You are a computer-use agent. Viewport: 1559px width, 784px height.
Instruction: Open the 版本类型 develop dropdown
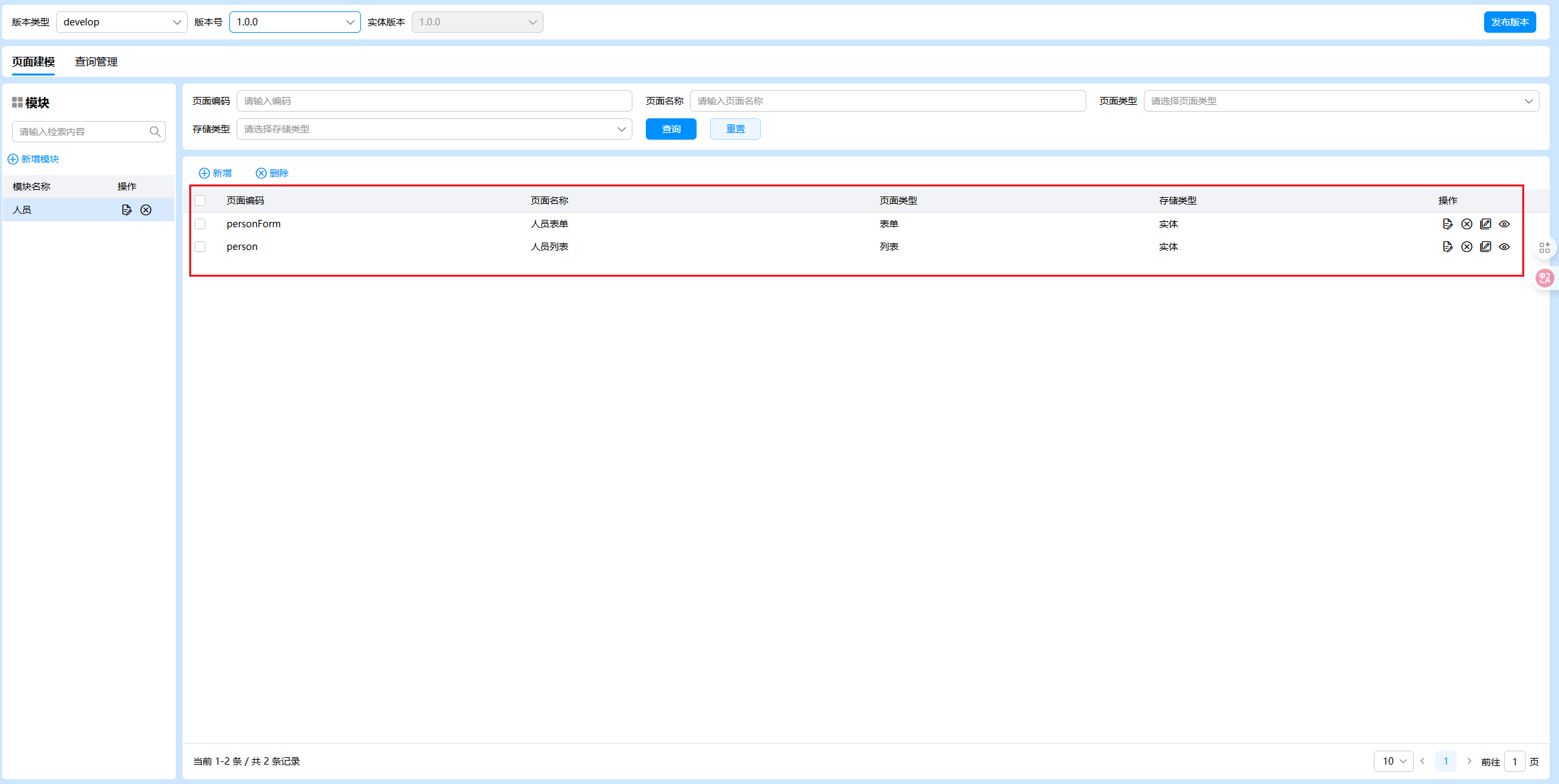tap(121, 22)
